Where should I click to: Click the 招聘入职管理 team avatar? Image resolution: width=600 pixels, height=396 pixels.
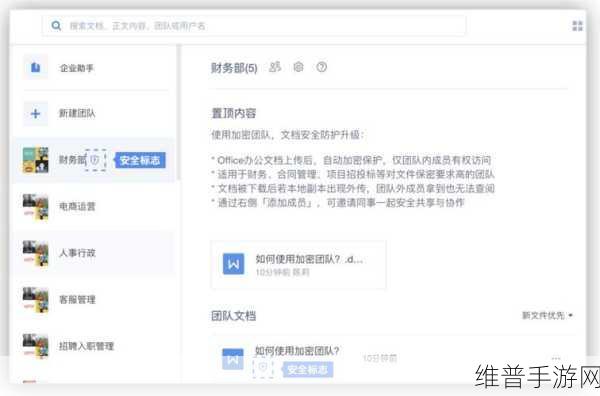pos(36,346)
